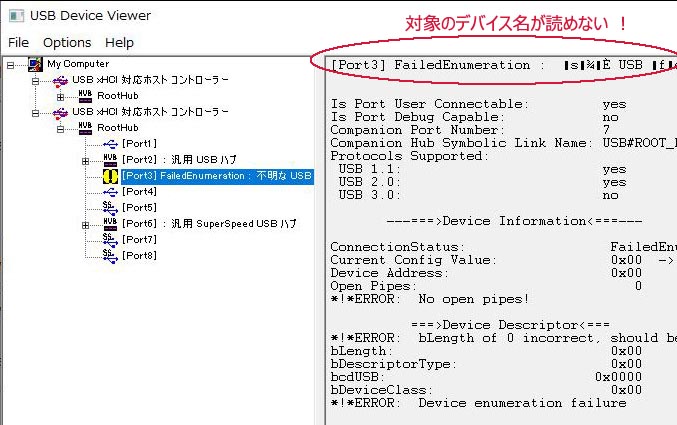Expand Port6 SuperSpeed USB hub node
Image resolution: width=677 pixels, height=425 pixels.
pyautogui.click(x=86, y=223)
